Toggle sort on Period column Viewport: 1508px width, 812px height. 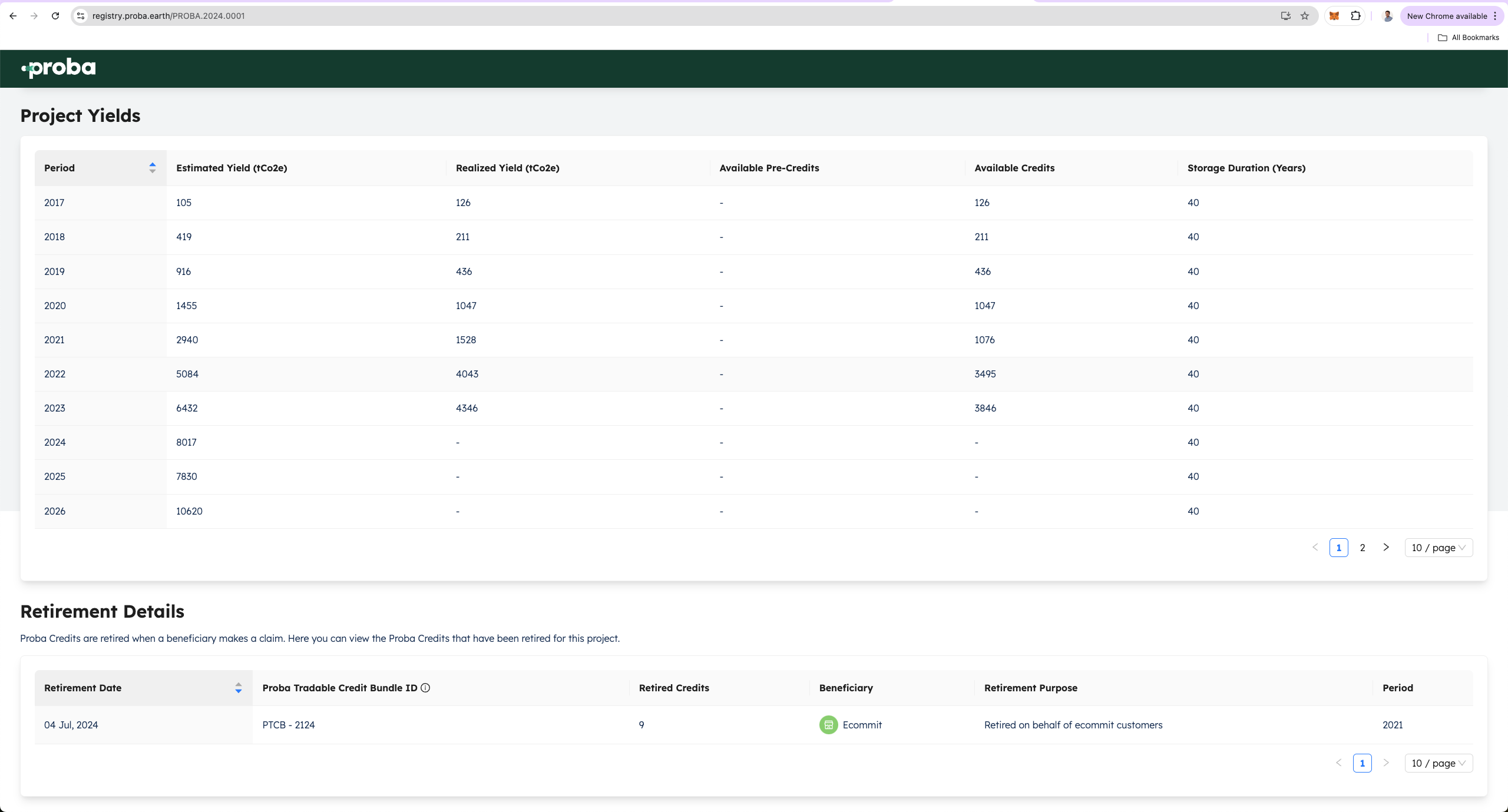pyautogui.click(x=152, y=168)
